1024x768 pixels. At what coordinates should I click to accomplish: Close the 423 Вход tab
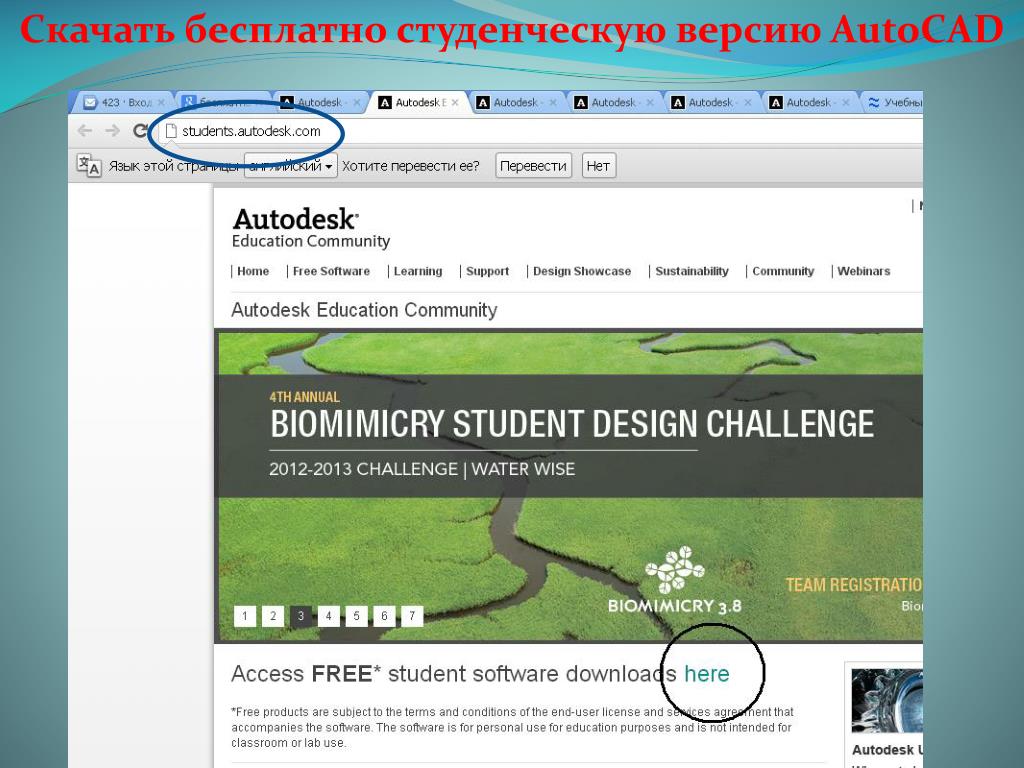click(161, 103)
